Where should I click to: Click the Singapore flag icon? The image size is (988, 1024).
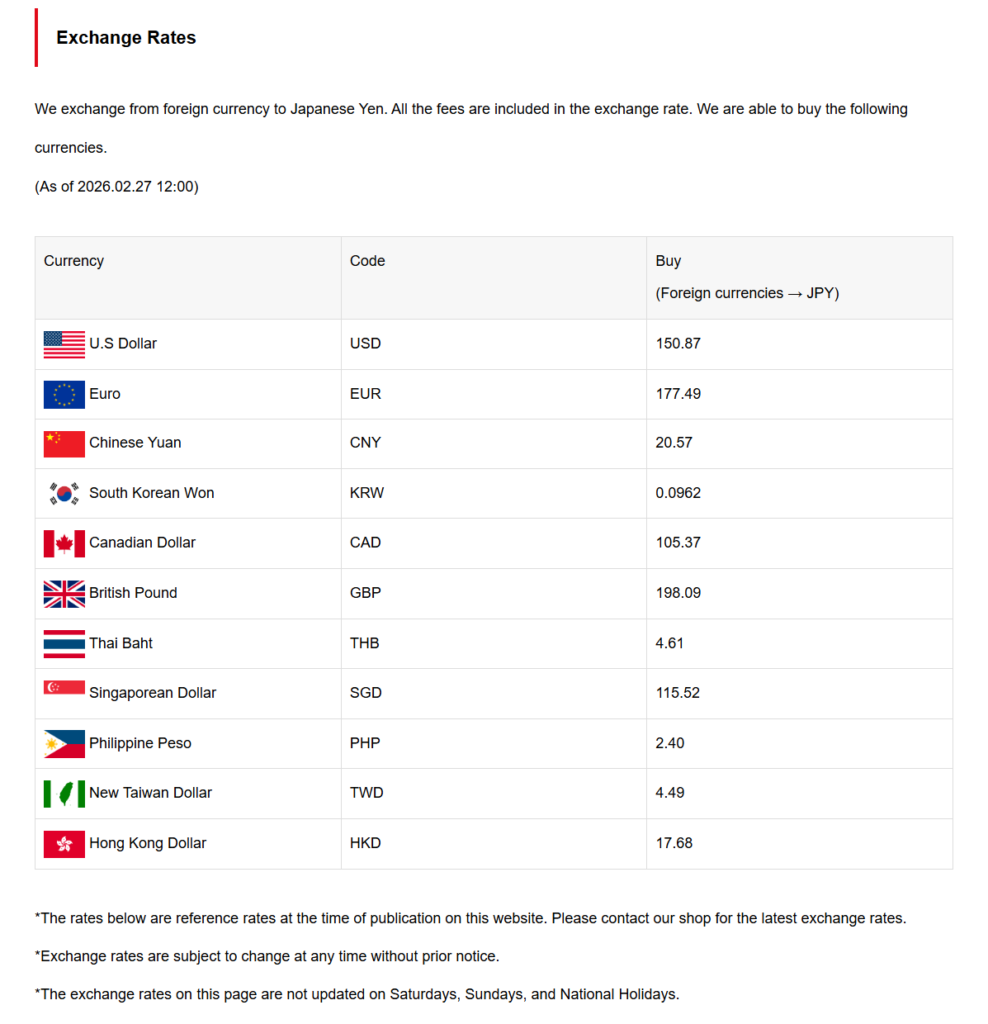pyautogui.click(x=64, y=688)
